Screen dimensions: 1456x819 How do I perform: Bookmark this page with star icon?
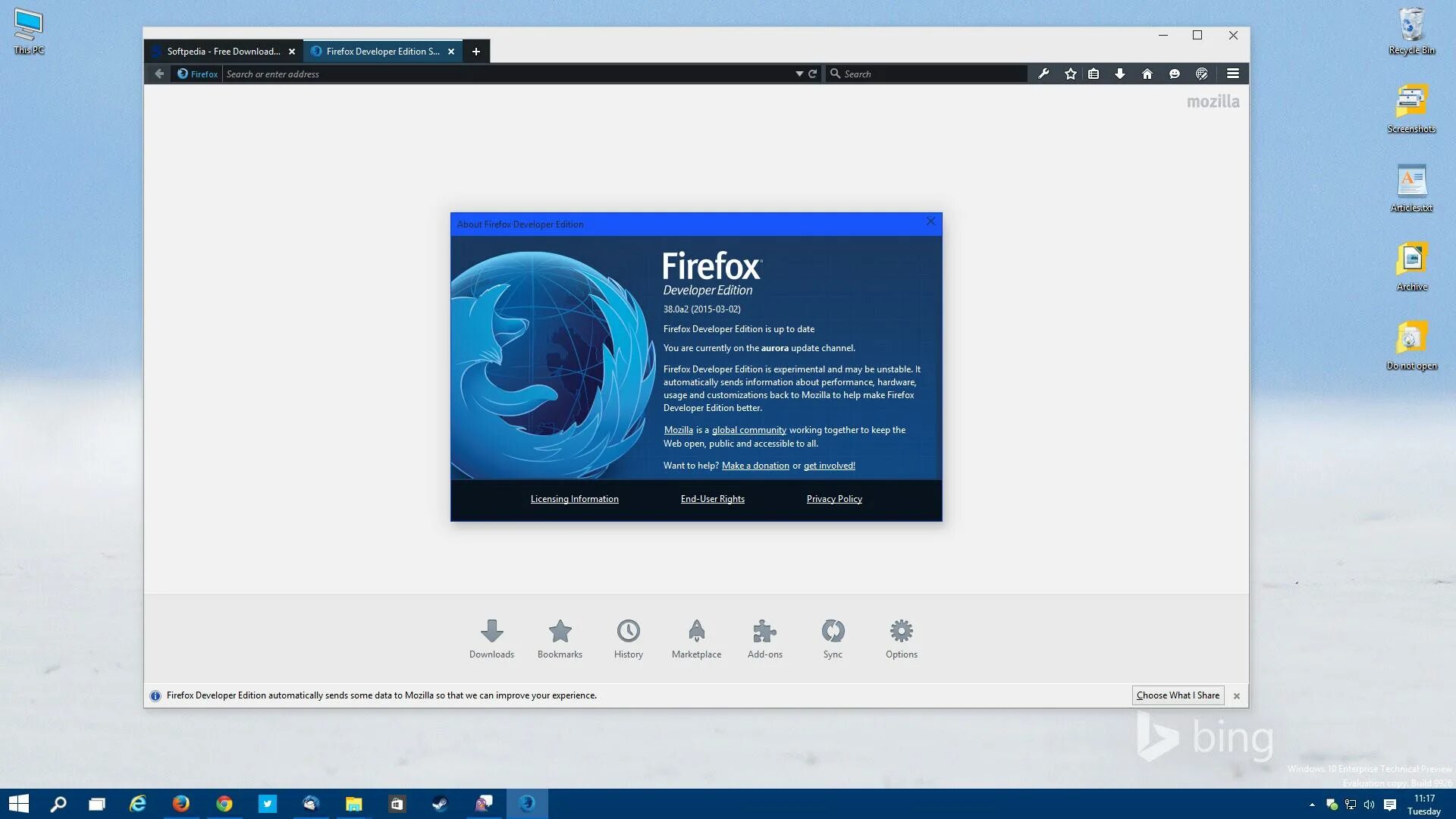tap(1070, 74)
